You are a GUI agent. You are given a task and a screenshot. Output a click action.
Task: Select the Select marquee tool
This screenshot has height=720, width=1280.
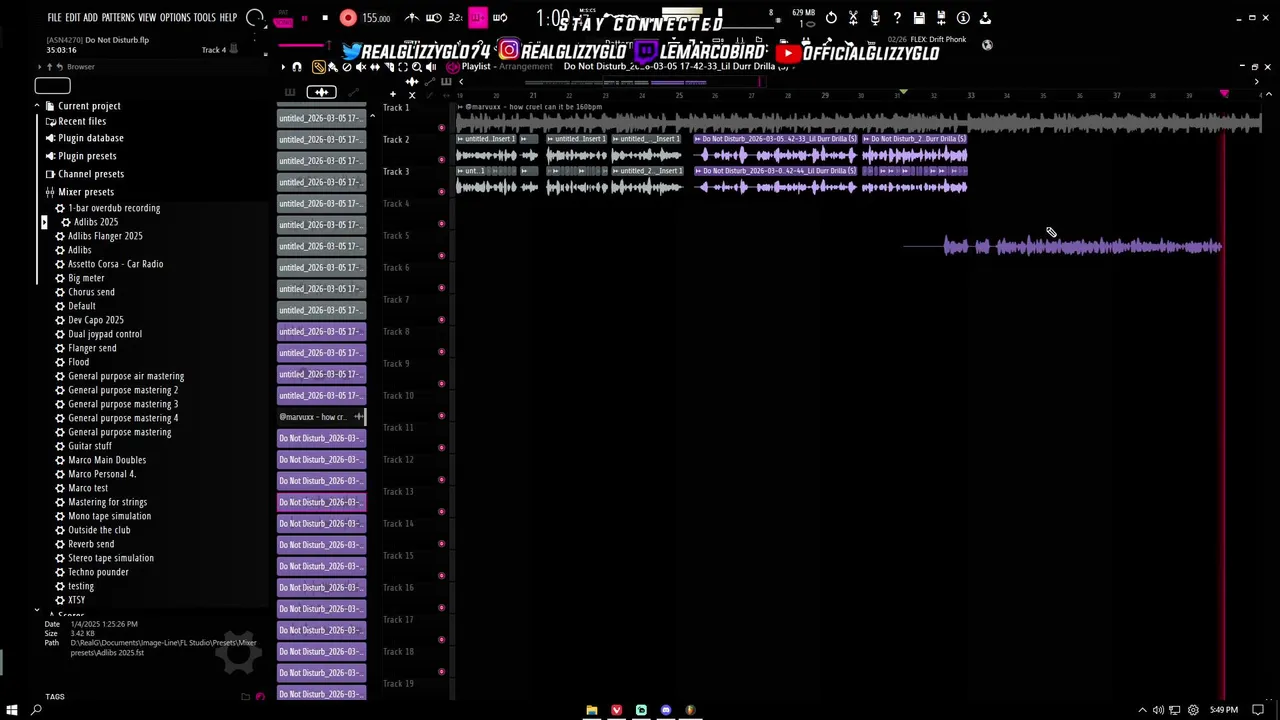tap(403, 67)
